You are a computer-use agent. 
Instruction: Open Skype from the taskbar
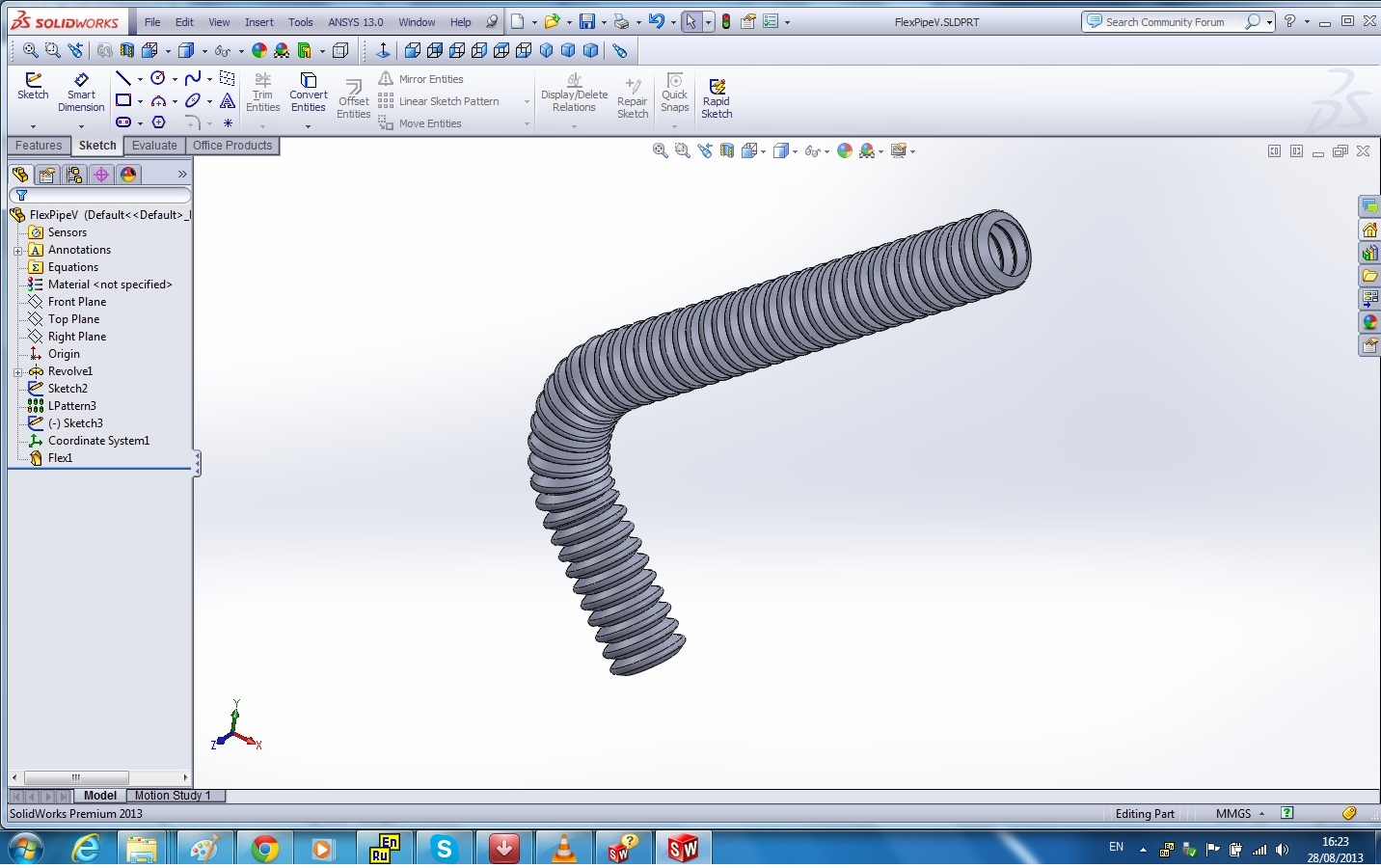click(444, 849)
